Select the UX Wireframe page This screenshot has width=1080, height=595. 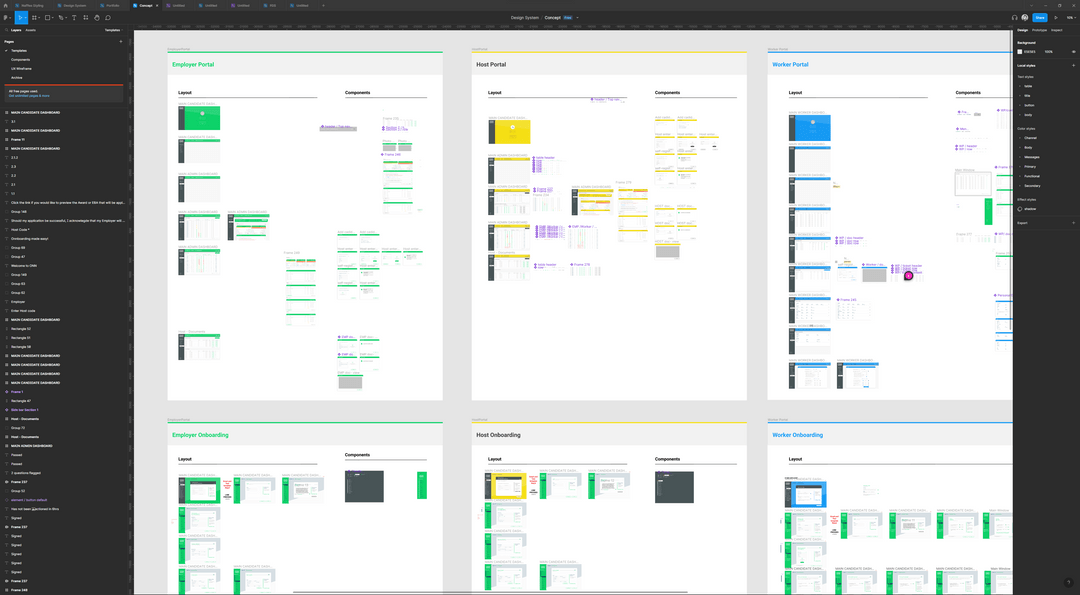coord(21,68)
